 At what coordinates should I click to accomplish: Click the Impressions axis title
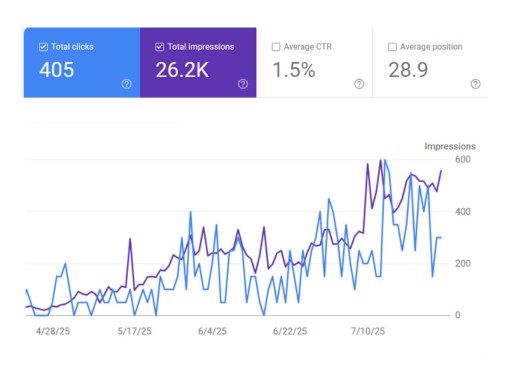tap(450, 146)
